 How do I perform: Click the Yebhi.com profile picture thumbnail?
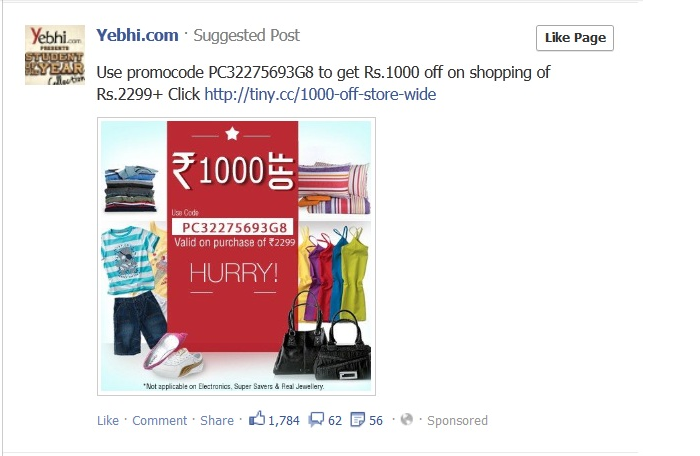coord(54,55)
